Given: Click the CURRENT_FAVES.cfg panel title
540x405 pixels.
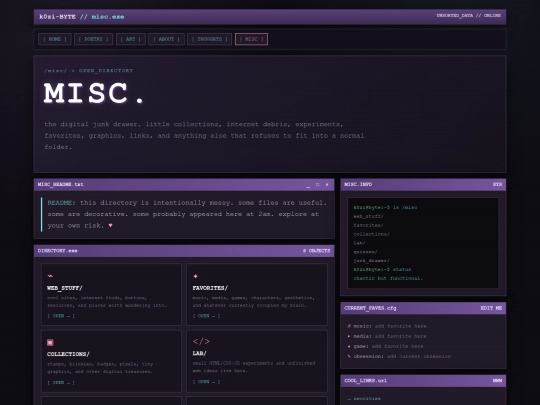Looking at the screenshot, I should pos(370,308).
